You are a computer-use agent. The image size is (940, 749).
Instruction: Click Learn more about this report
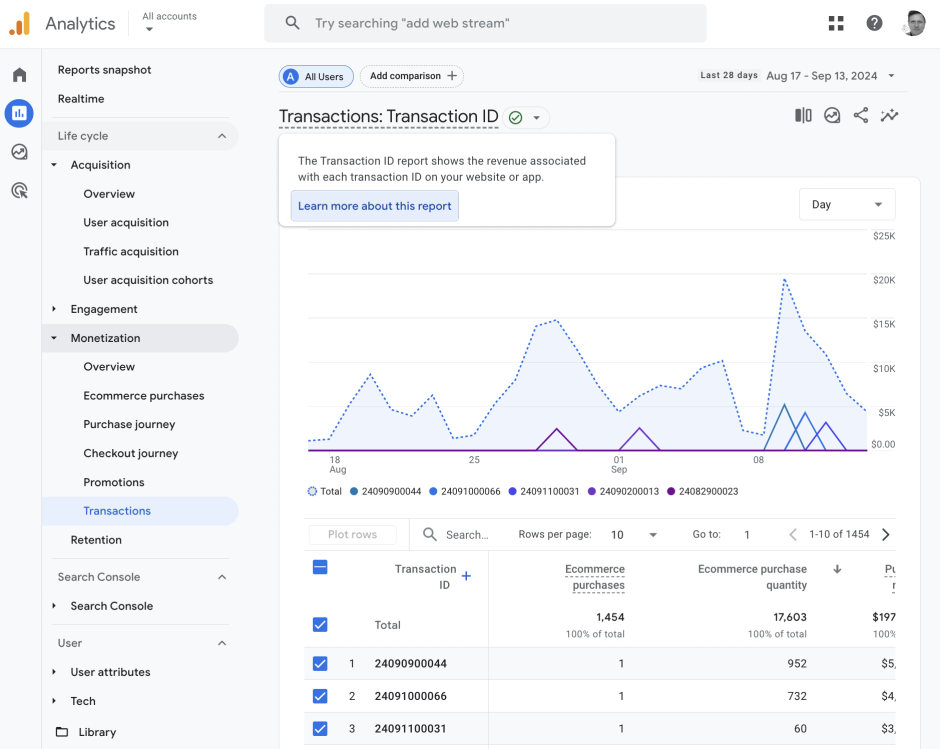click(374, 205)
